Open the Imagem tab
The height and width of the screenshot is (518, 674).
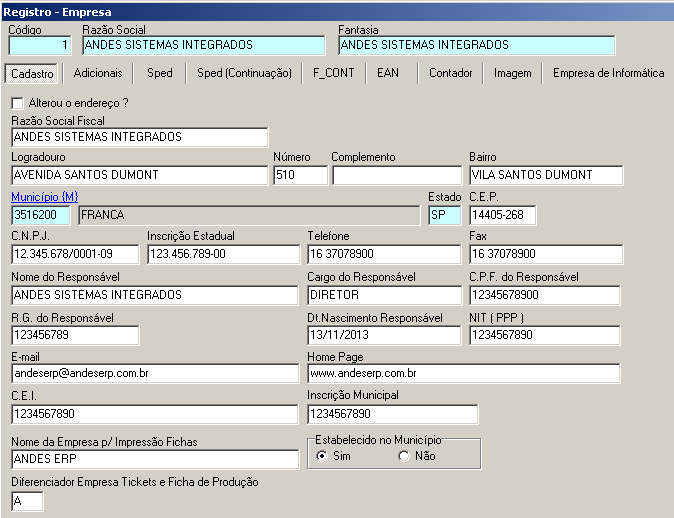click(x=512, y=73)
